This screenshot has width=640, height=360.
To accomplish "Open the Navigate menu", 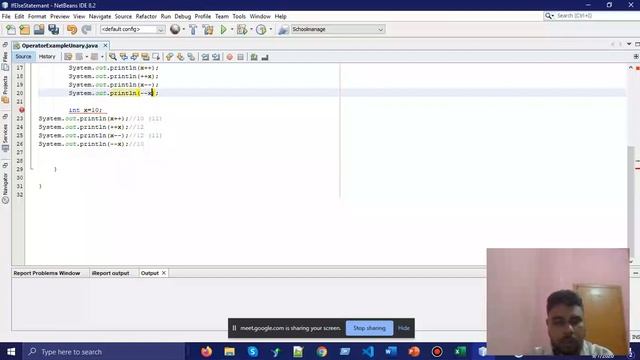I will [100, 16].
